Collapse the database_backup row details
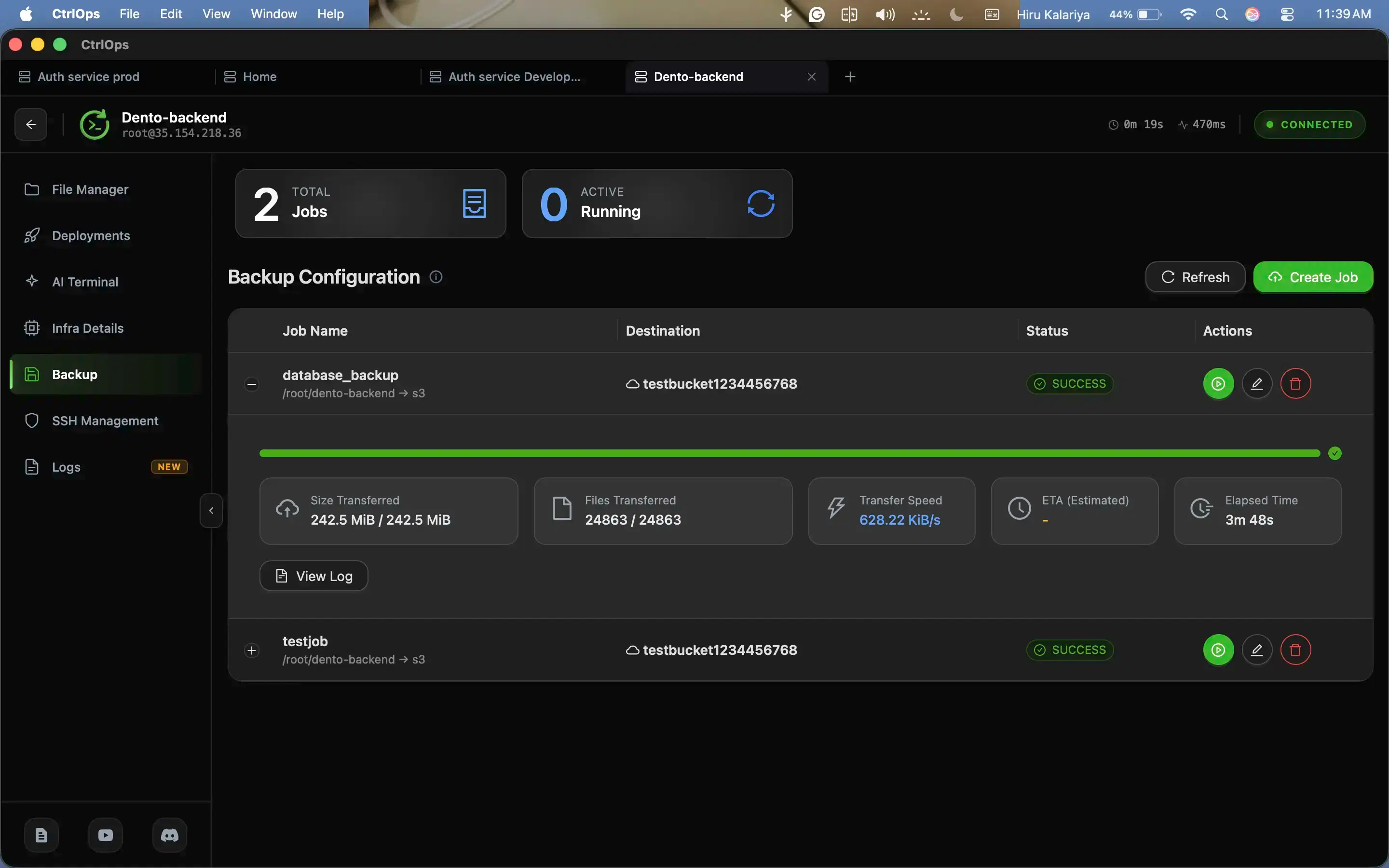 pos(251,384)
